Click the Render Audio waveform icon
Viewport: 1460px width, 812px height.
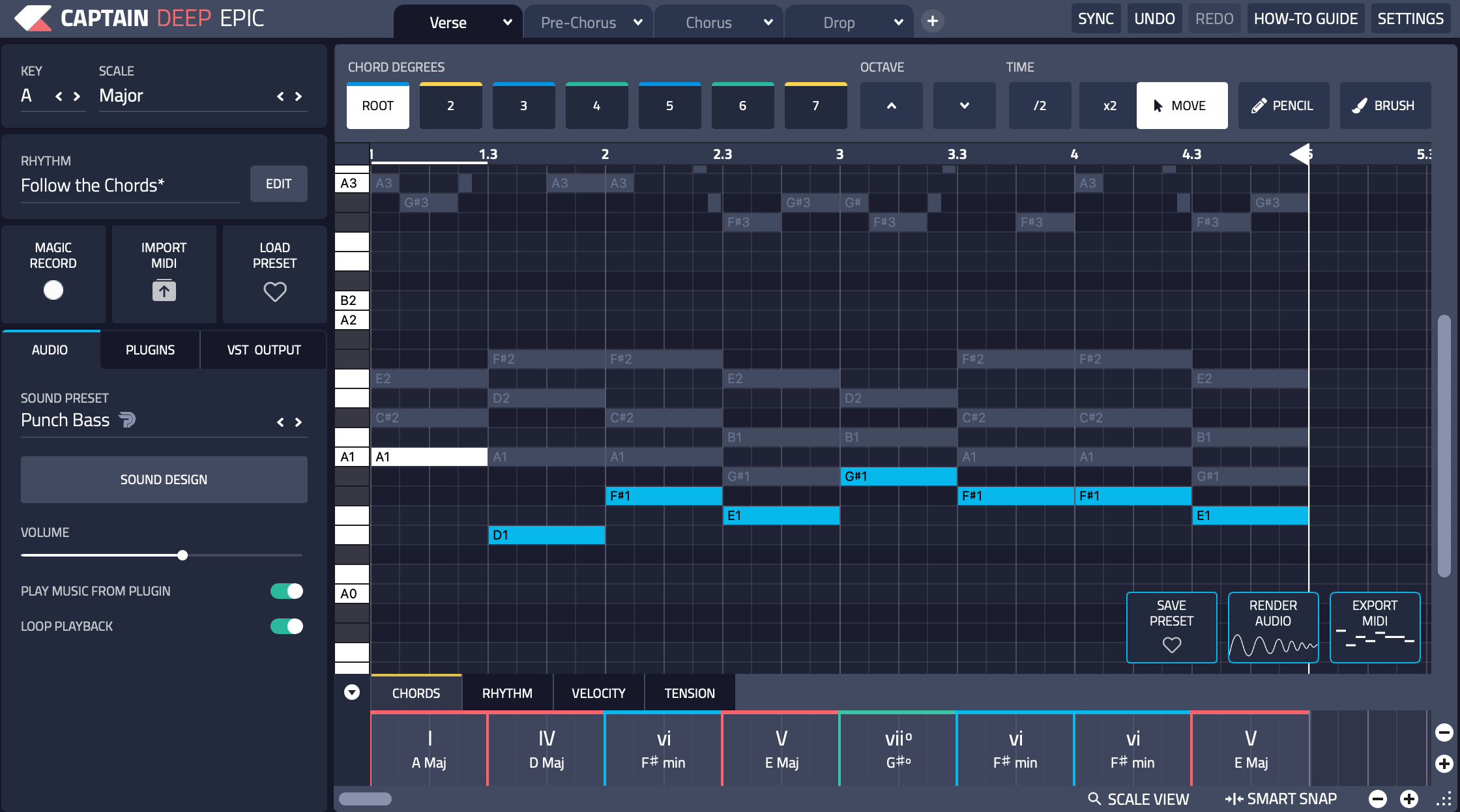pyautogui.click(x=1273, y=645)
